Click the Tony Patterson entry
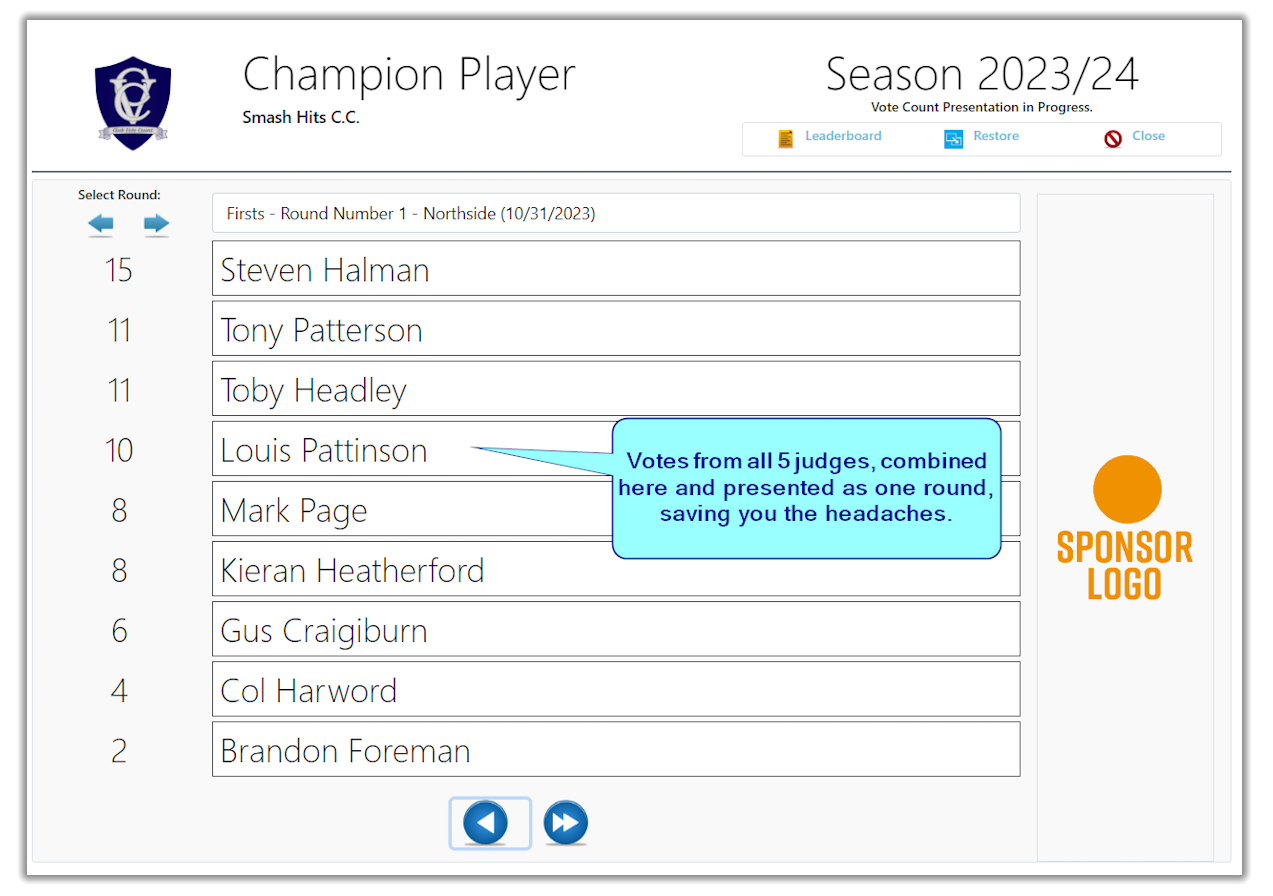 click(615, 328)
